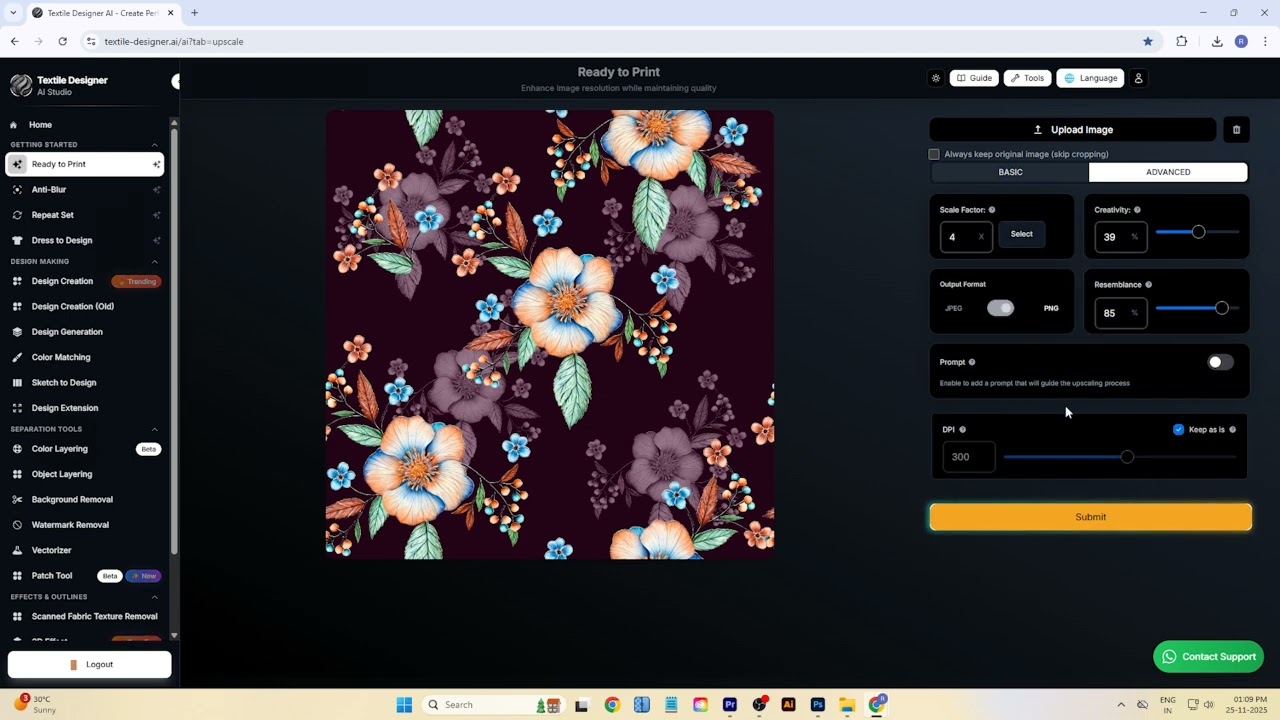Toggle Output Format between JPEG and PNG
The height and width of the screenshot is (720, 1280).
pyautogui.click(x=1001, y=308)
